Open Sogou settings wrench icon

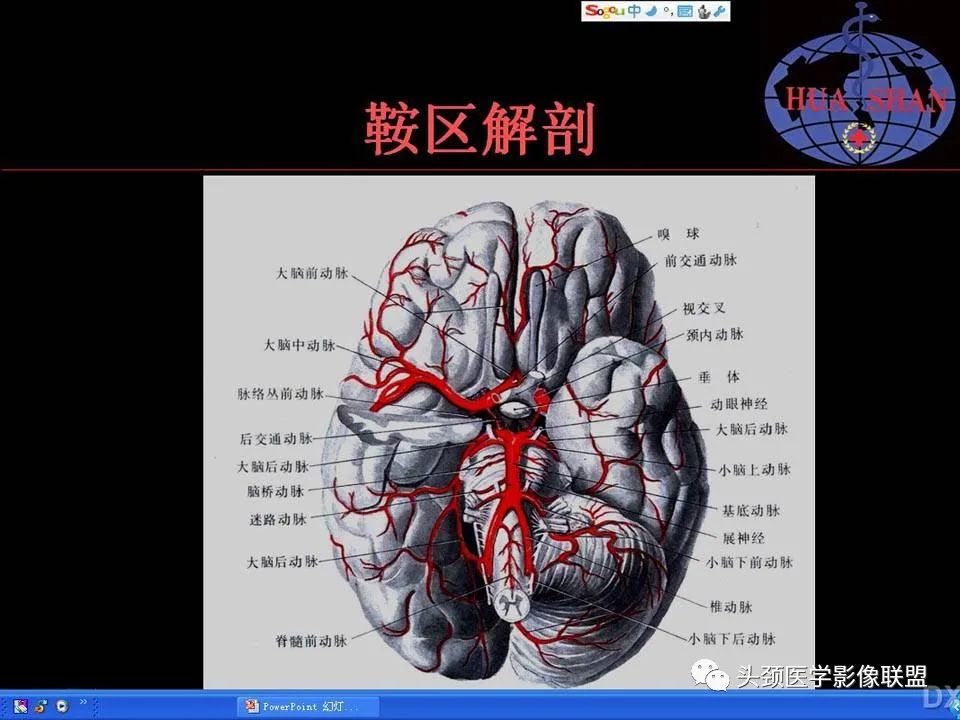pyautogui.click(x=719, y=12)
